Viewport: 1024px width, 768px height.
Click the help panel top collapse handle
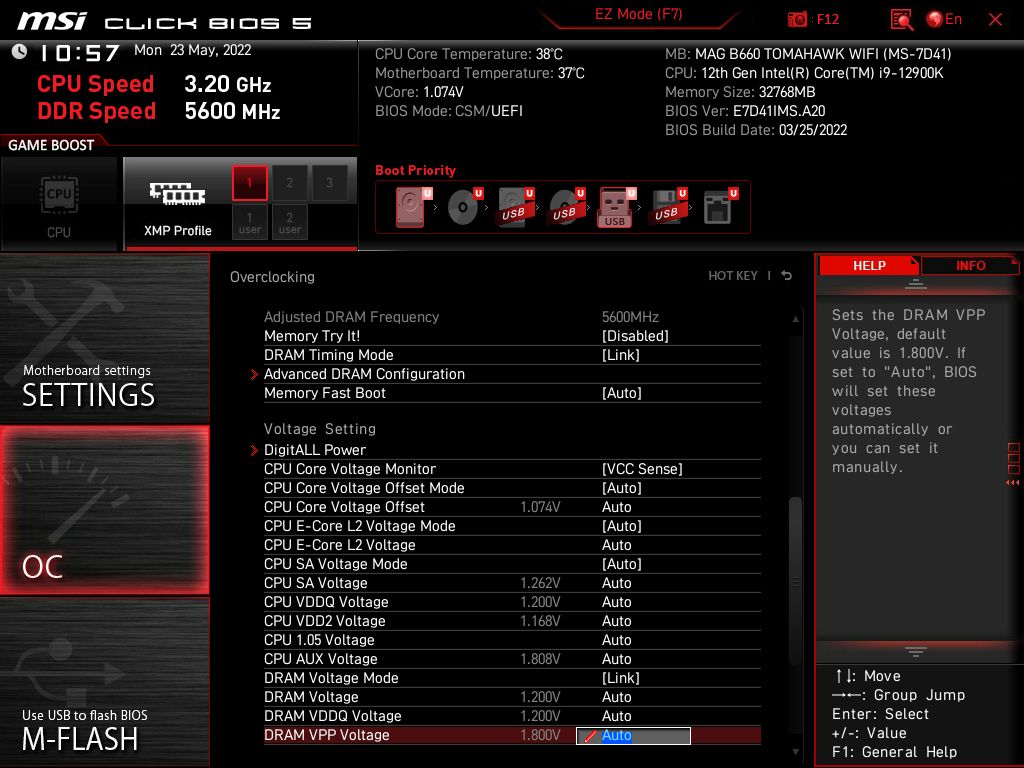click(916, 284)
